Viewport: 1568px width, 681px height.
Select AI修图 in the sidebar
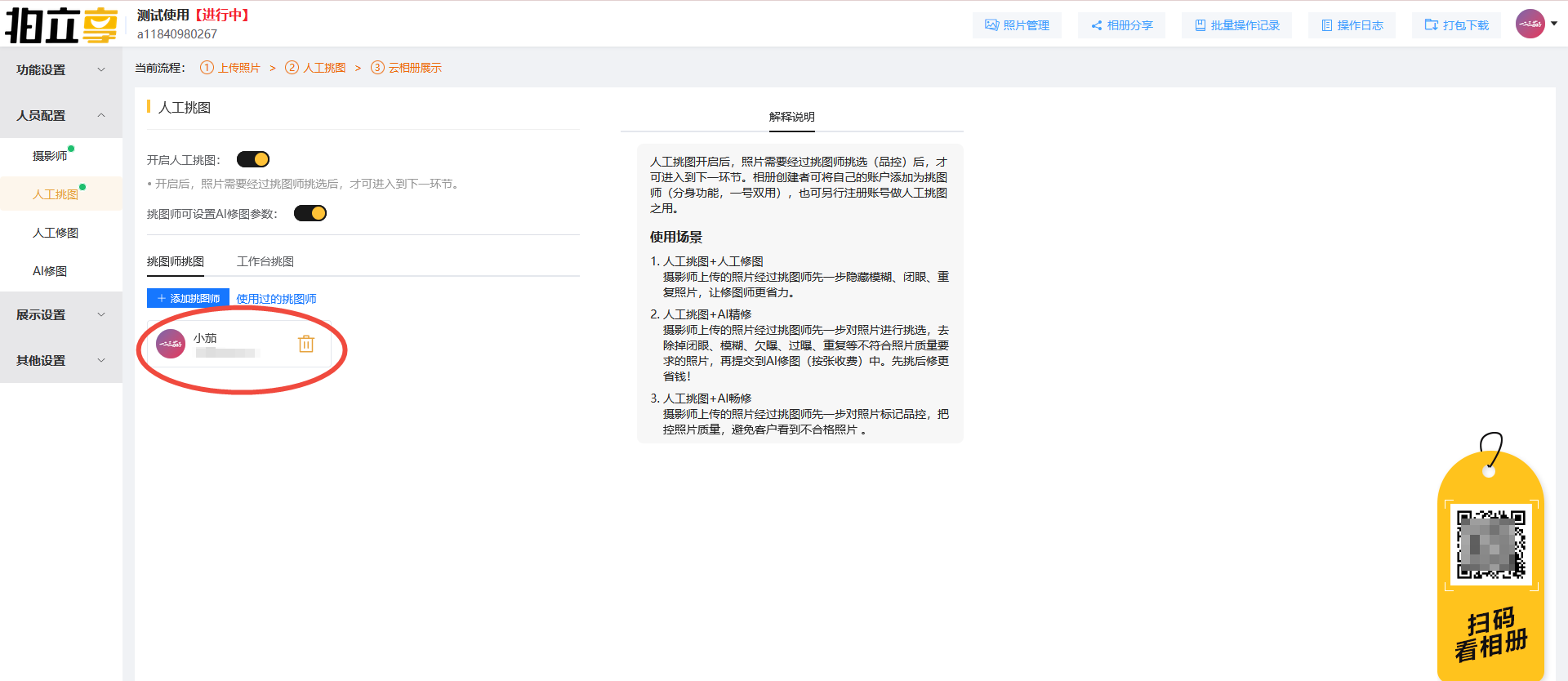tap(50, 271)
